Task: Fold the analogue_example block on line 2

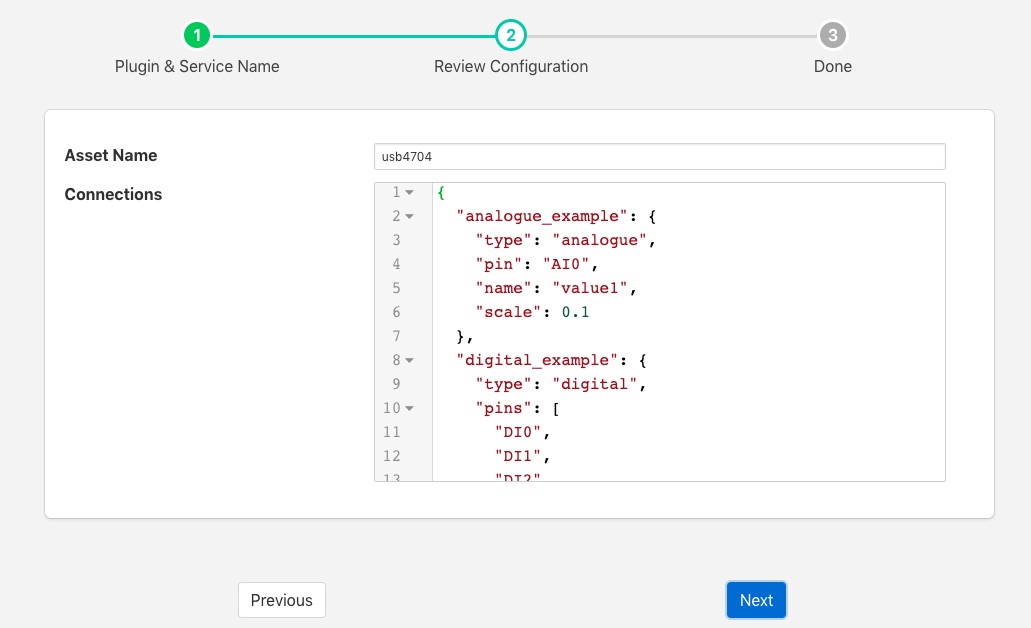Action: pyautogui.click(x=410, y=216)
